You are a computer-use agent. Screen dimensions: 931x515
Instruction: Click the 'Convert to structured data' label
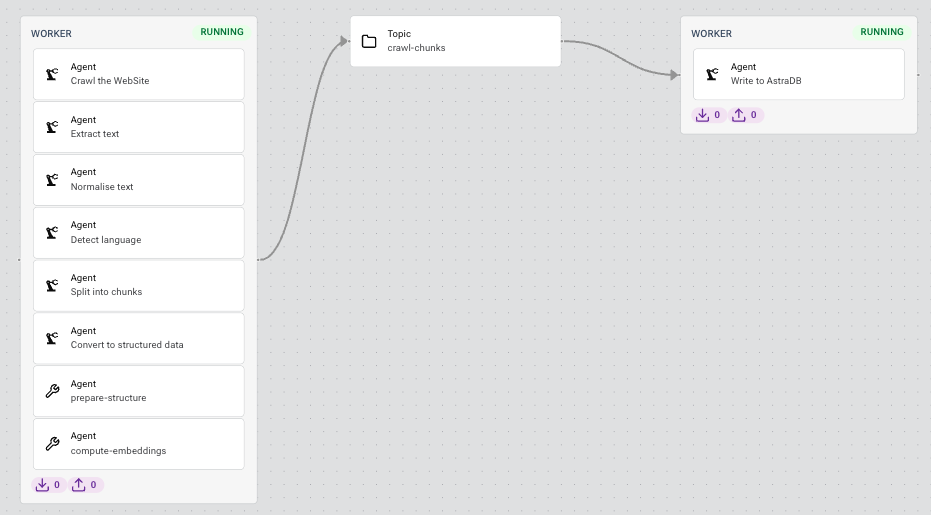(127, 345)
